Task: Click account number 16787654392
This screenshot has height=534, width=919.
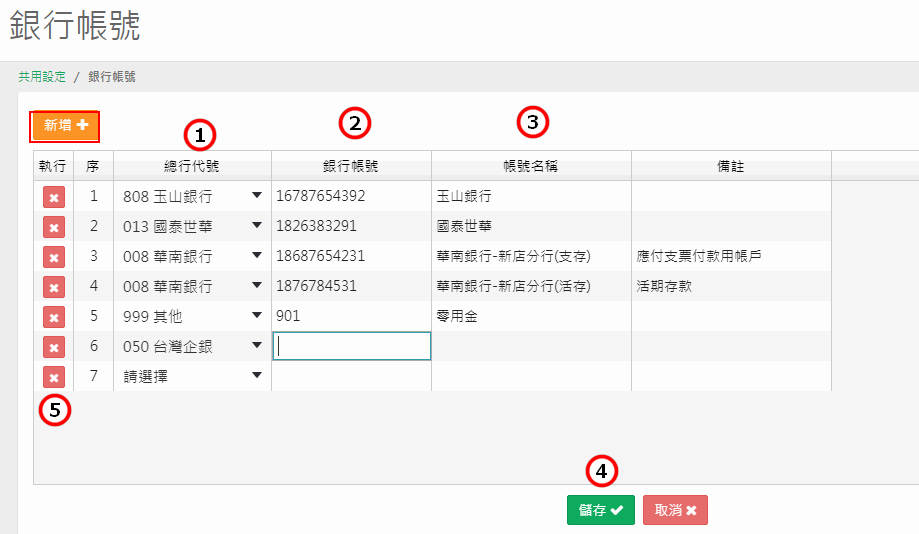Action: (x=321, y=196)
